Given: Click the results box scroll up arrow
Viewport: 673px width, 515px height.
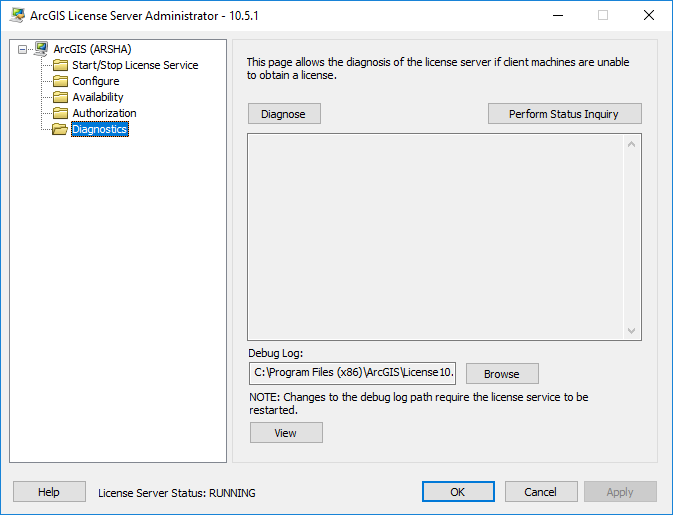Looking at the screenshot, I should tap(631, 145).
